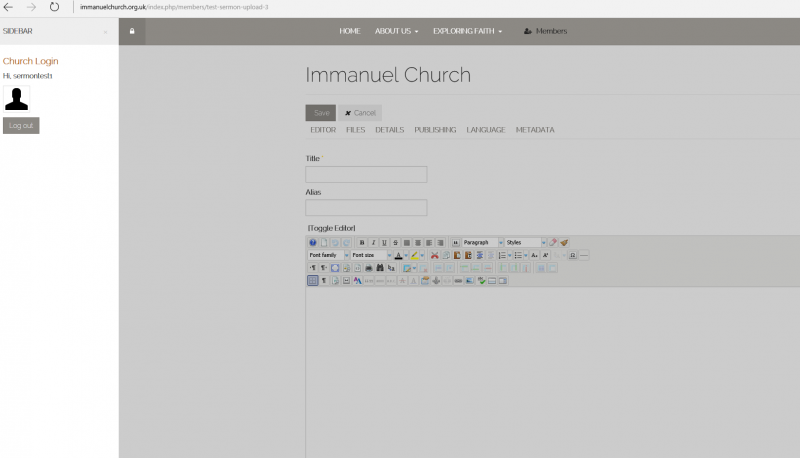
Task: Toggle strikethrough formatting
Action: click(x=395, y=242)
